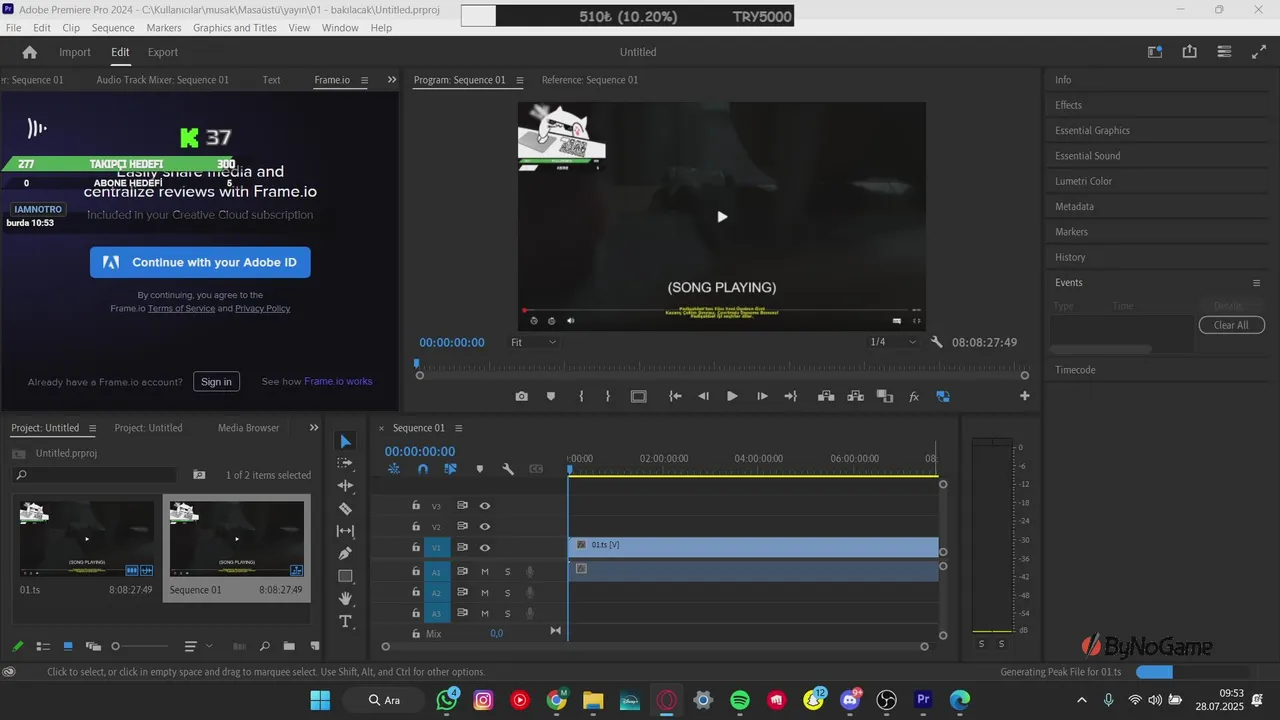Viewport: 1280px width, 720px height.
Task: Step forward one frame
Action: (x=762, y=396)
